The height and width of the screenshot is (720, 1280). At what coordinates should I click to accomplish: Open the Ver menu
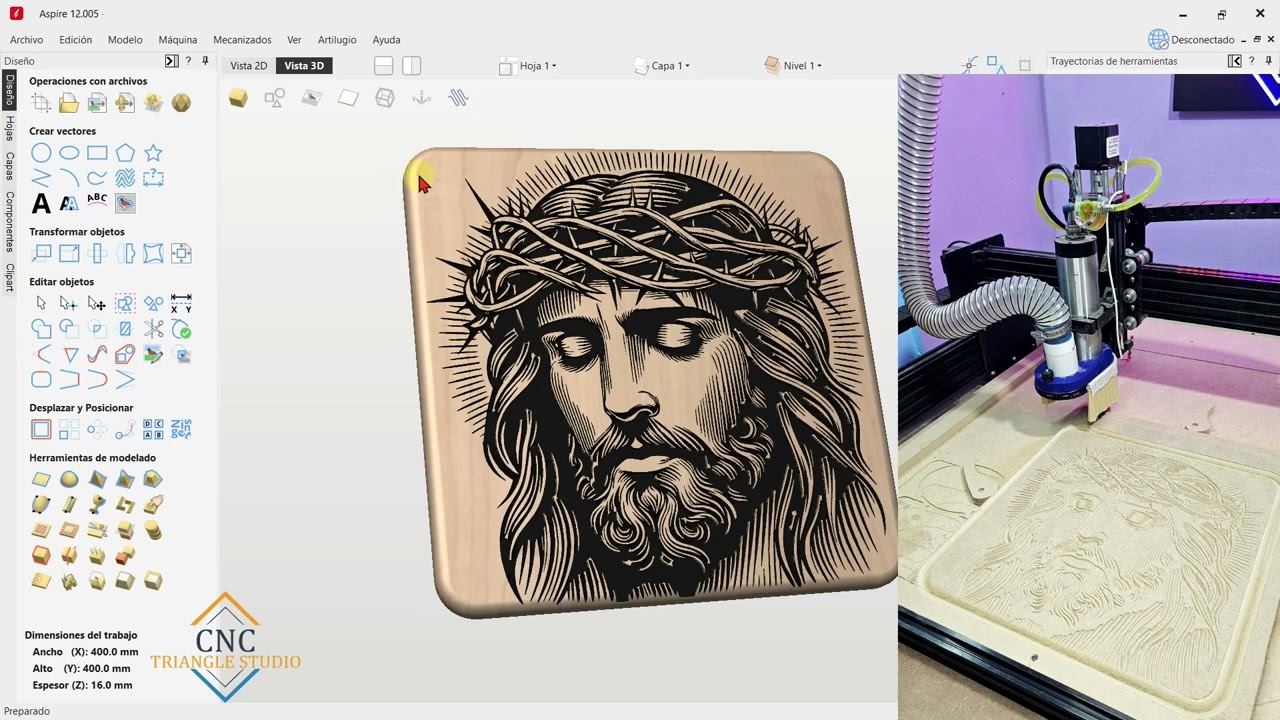pyautogui.click(x=294, y=40)
